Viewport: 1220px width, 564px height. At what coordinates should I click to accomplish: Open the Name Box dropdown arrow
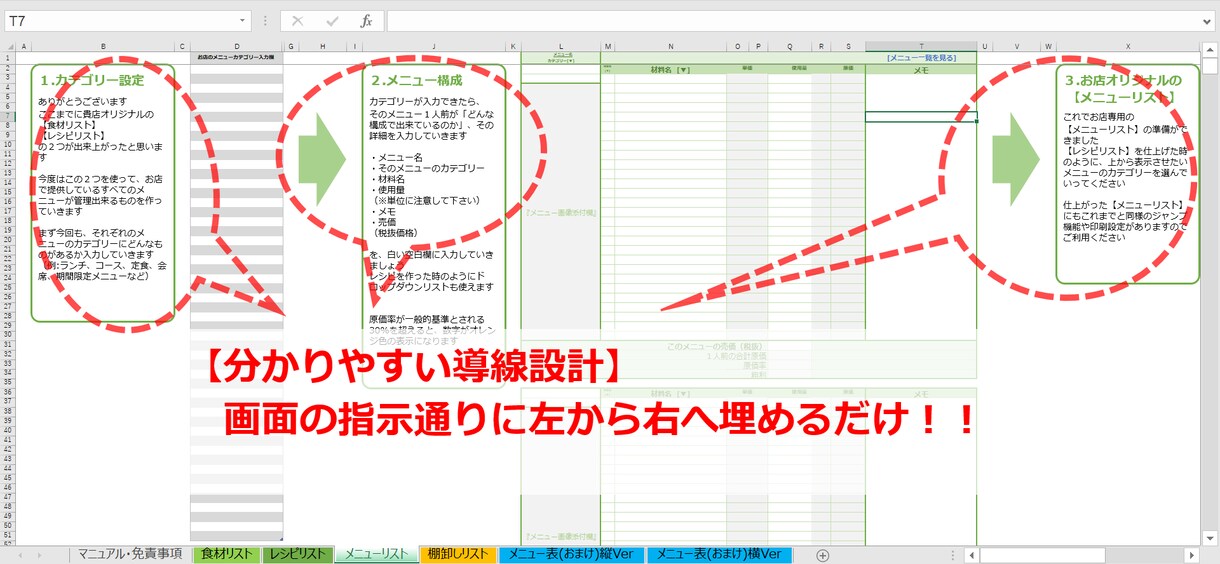(243, 21)
